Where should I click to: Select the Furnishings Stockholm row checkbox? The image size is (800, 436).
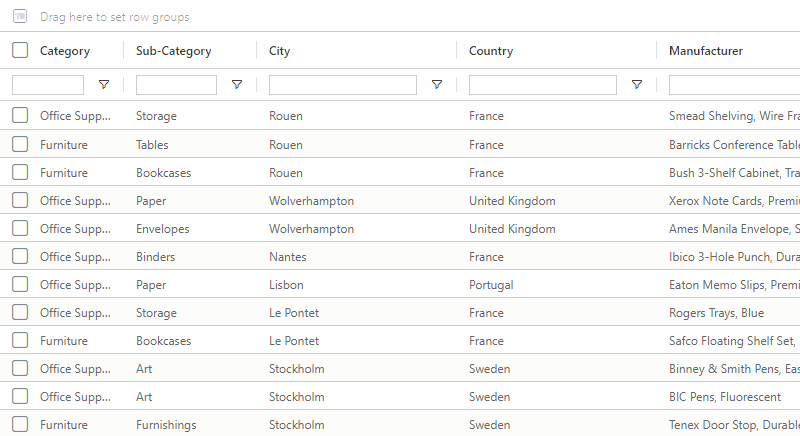coord(20,425)
